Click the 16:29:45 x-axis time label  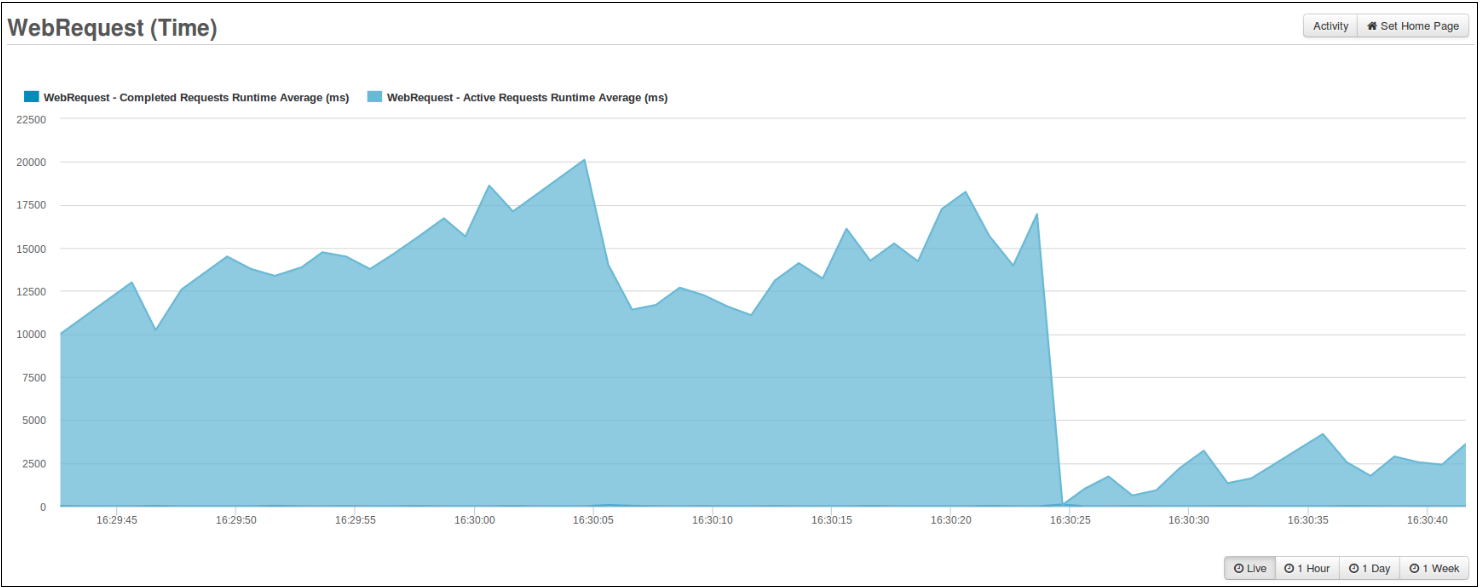117,521
